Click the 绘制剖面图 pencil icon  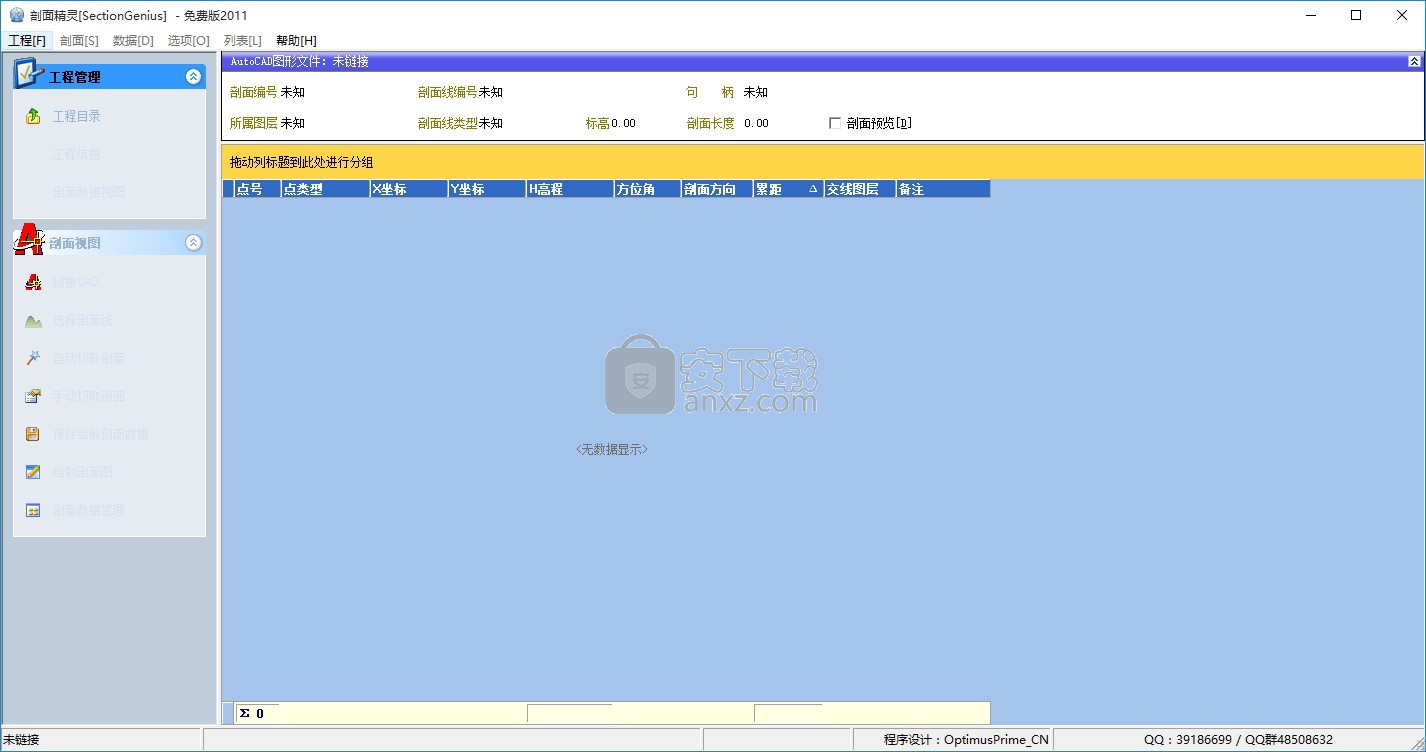tap(33, 472)
